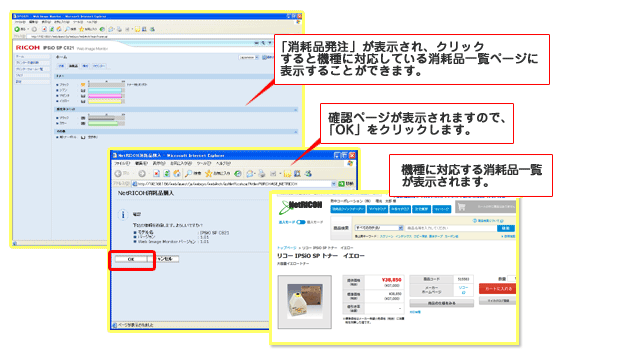The width and height of the screenshot is (620, 362).
Task: Open Favorites menu in NetRICOH IE window
Action: [181, 163]
